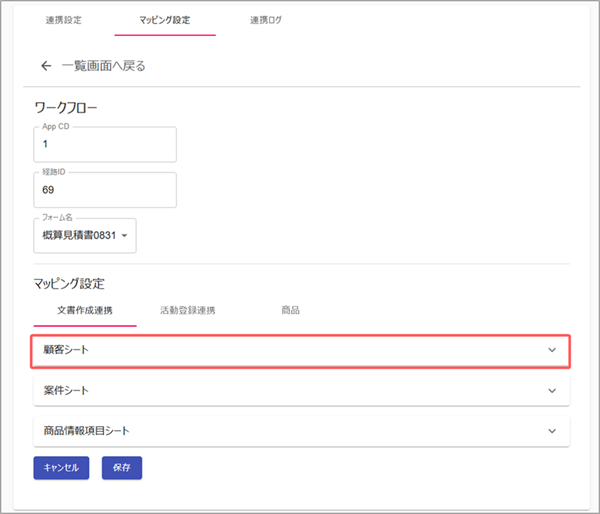Click the 保存 button
The width and height of the screenshot is (600, 514).
coord(122,467)
